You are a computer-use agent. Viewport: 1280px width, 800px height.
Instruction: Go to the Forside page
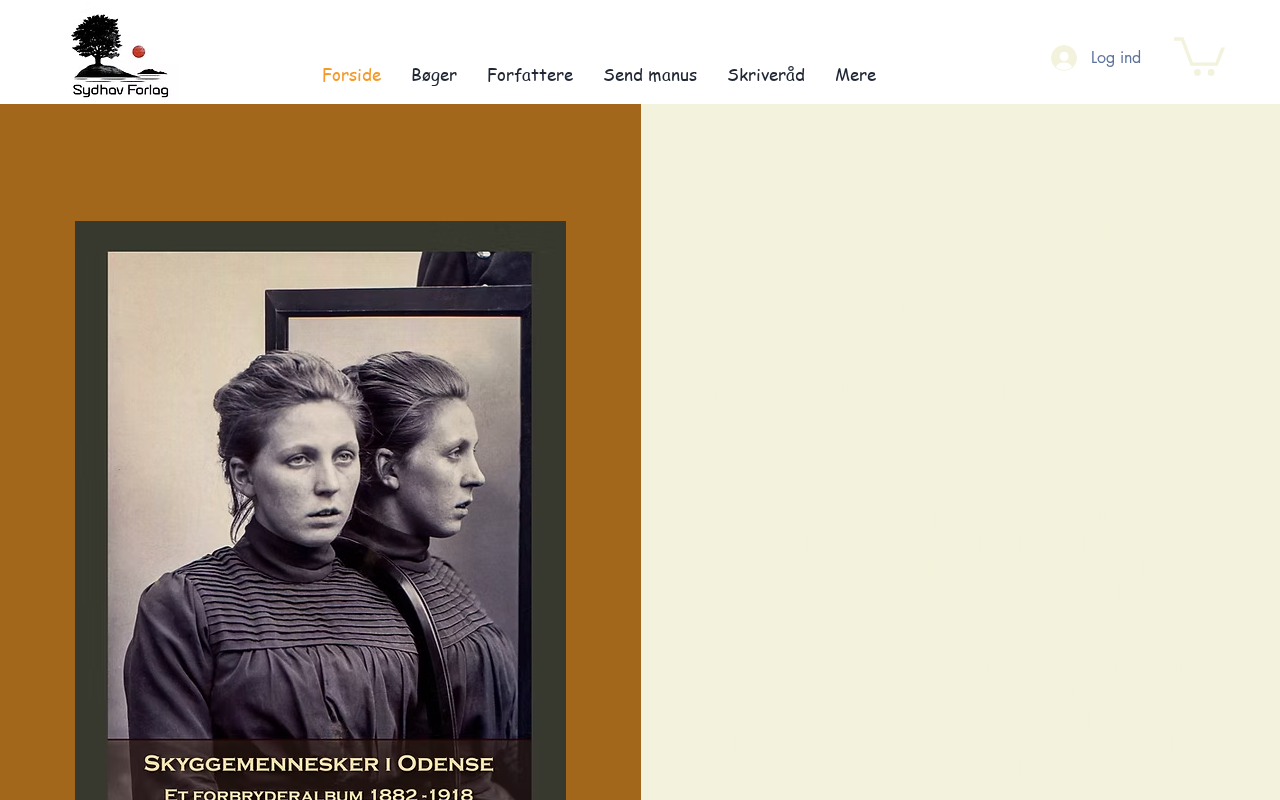352,74
